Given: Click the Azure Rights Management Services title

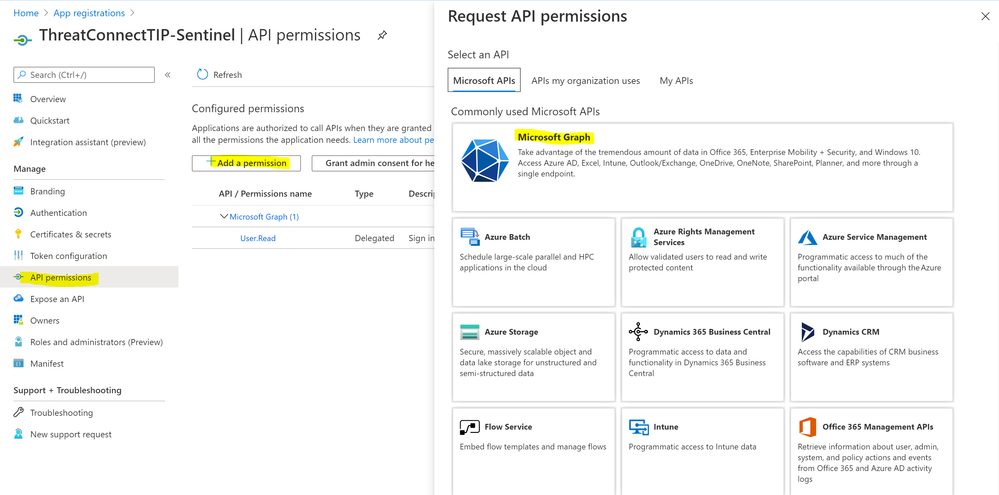Looking at the screenshot, I should [x=704, y=237].
